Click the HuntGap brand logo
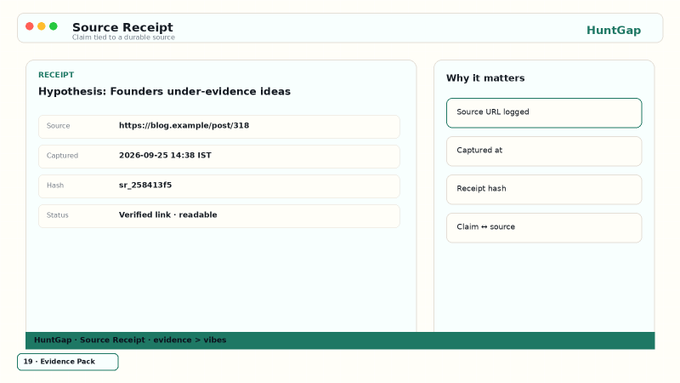The height and width of the screenshot is (383, 680). (x=613, y=30)
